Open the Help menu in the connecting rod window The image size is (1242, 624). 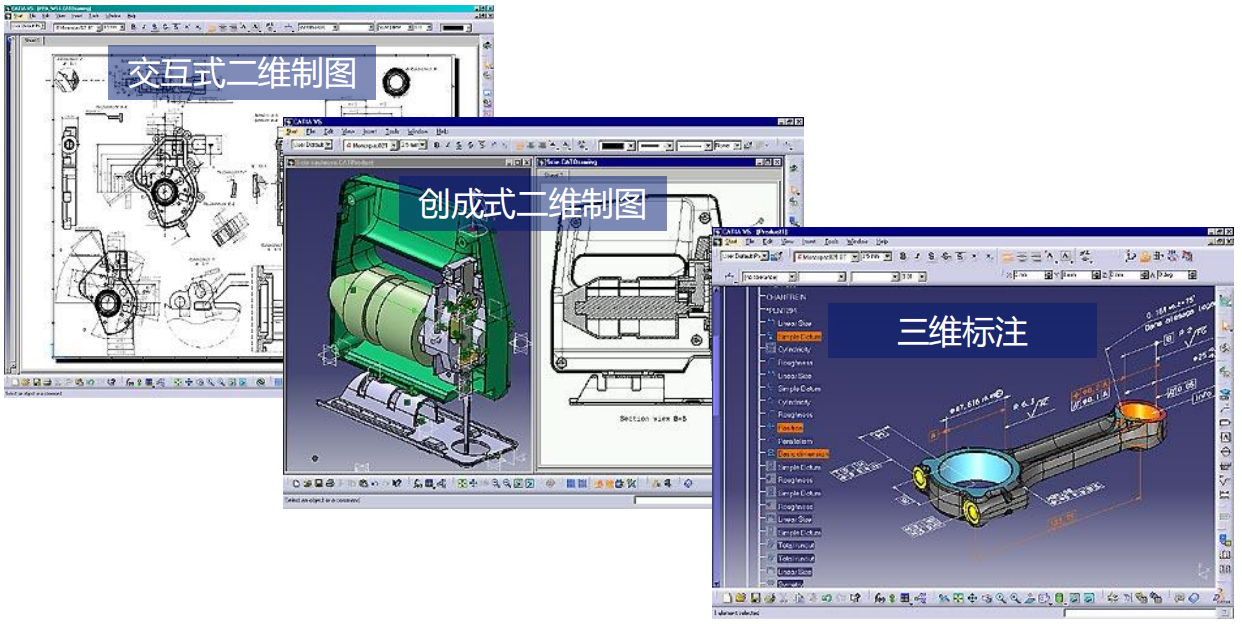click(x=882, y=241)
